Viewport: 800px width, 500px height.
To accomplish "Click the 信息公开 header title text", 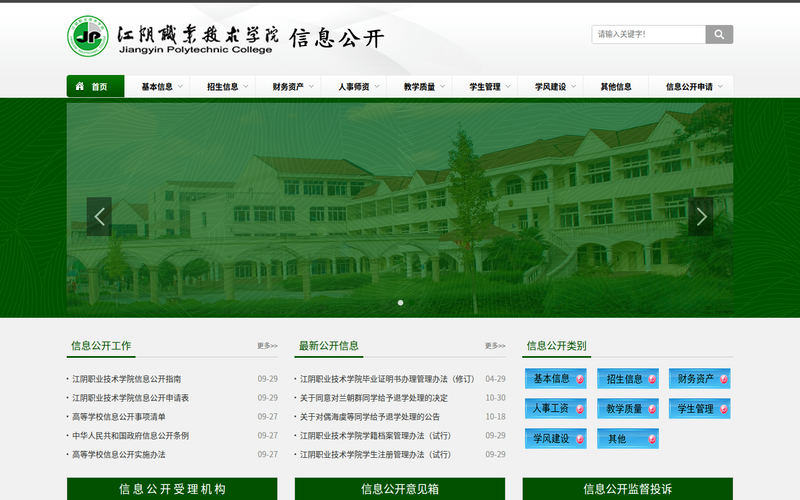I will tap(337, 38).
